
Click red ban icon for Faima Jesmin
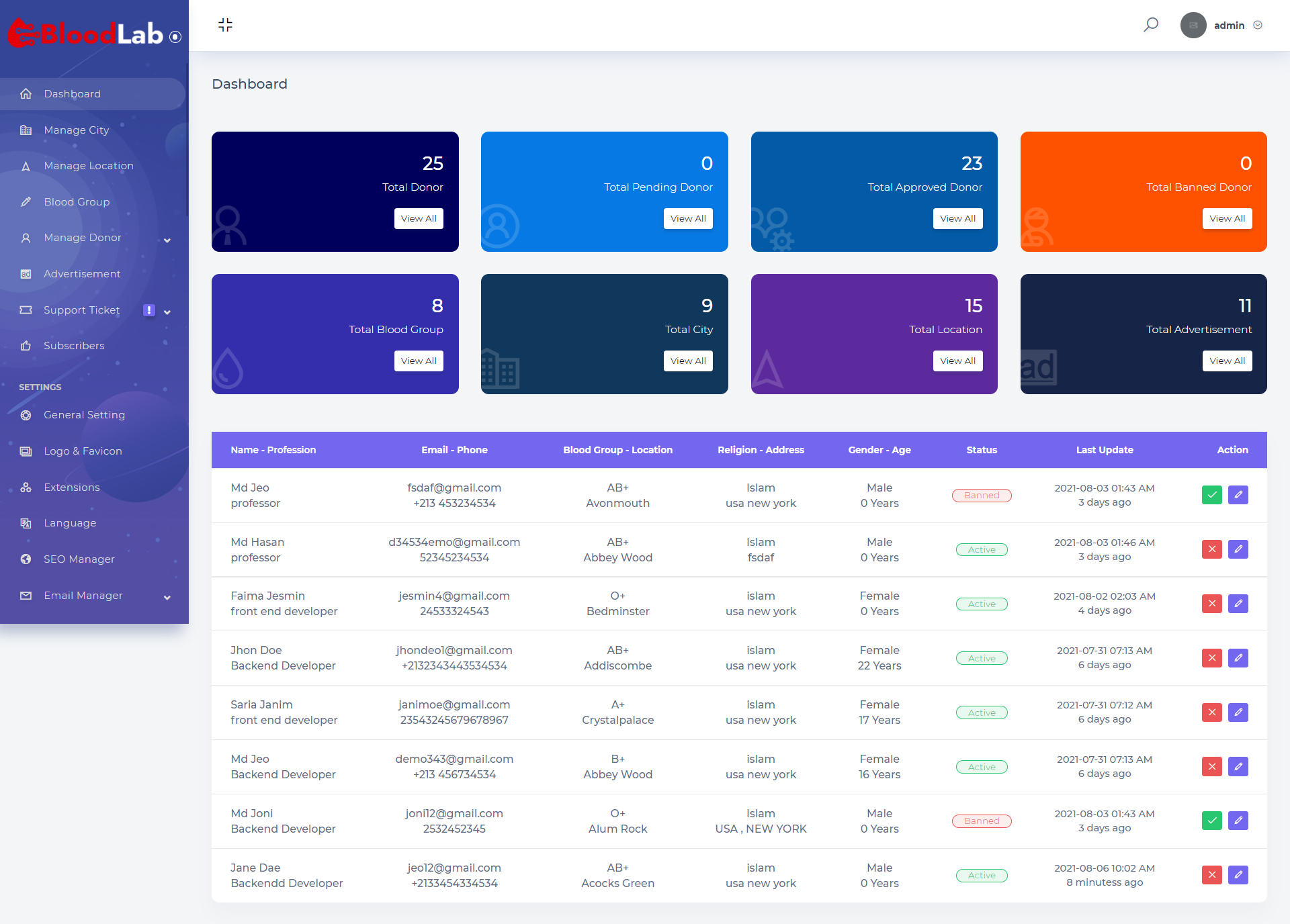tap(1211, 604)
